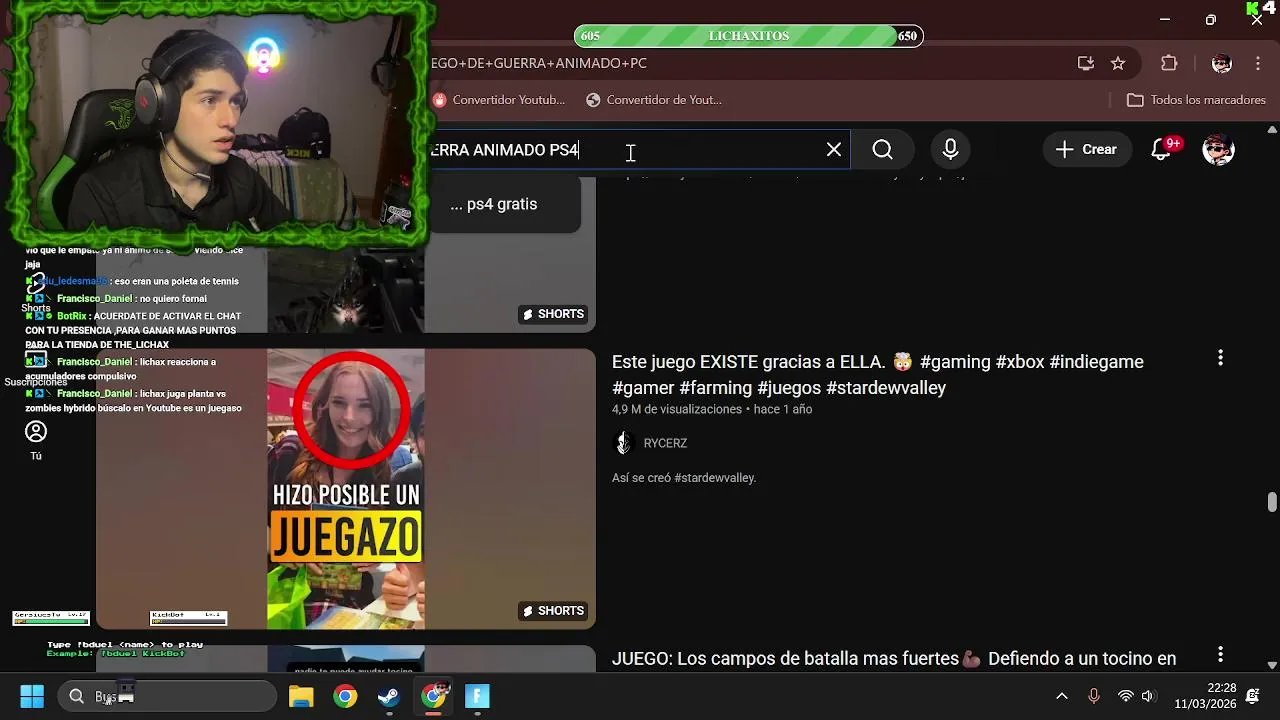Viewport: 1280px width, 720px height.
Task: Open File Explorer from taskbar
Action: [301, 696]
